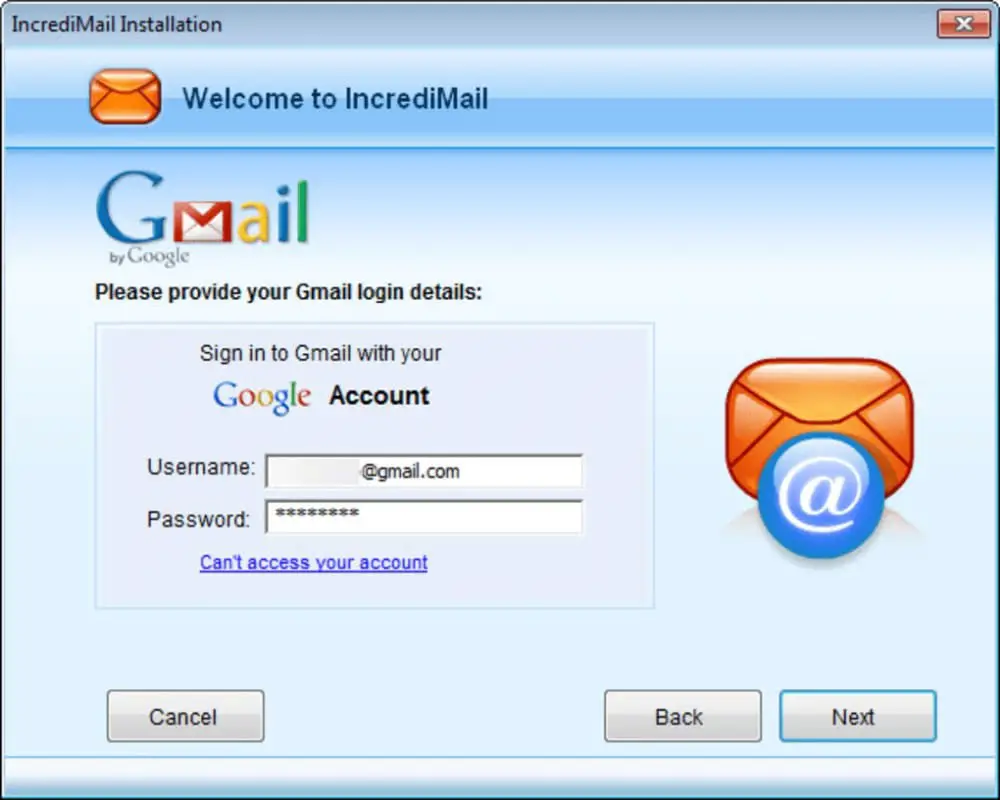Click the small orange envelope icon in header
This screenshot has height=800, width=1000.
coord(125,96)
